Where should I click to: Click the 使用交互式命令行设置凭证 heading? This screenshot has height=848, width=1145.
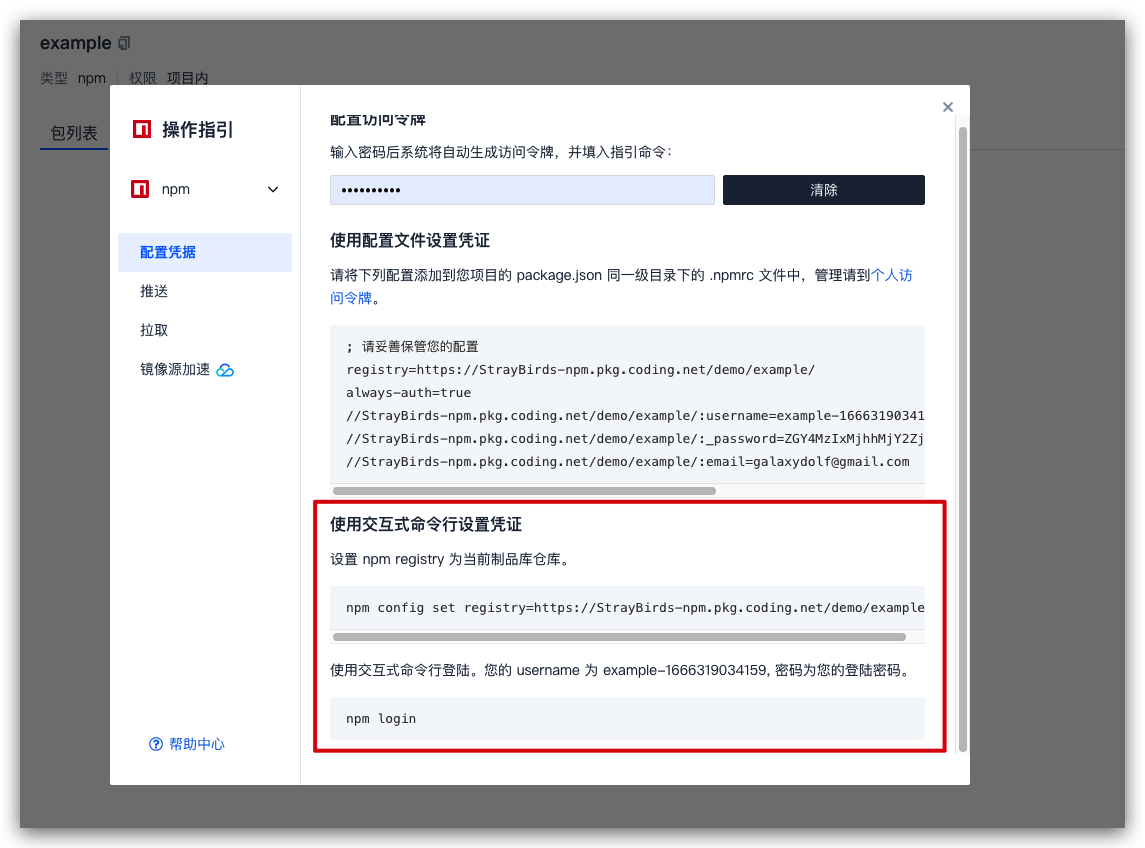426,524
